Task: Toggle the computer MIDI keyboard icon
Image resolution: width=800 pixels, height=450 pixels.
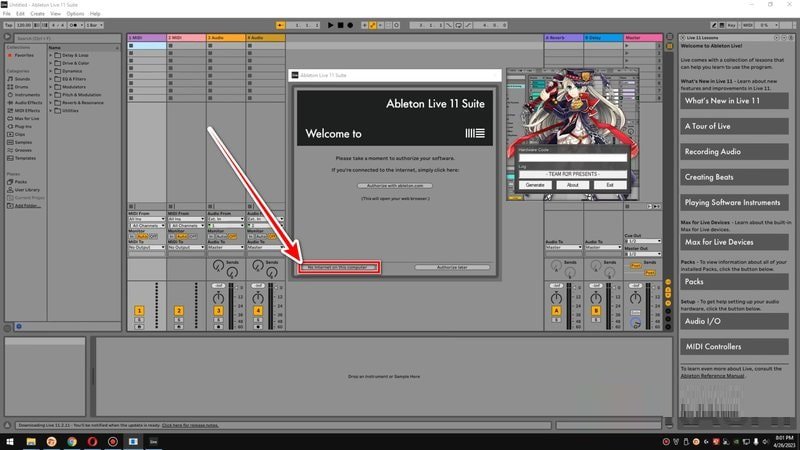Action: coord(721,25)
